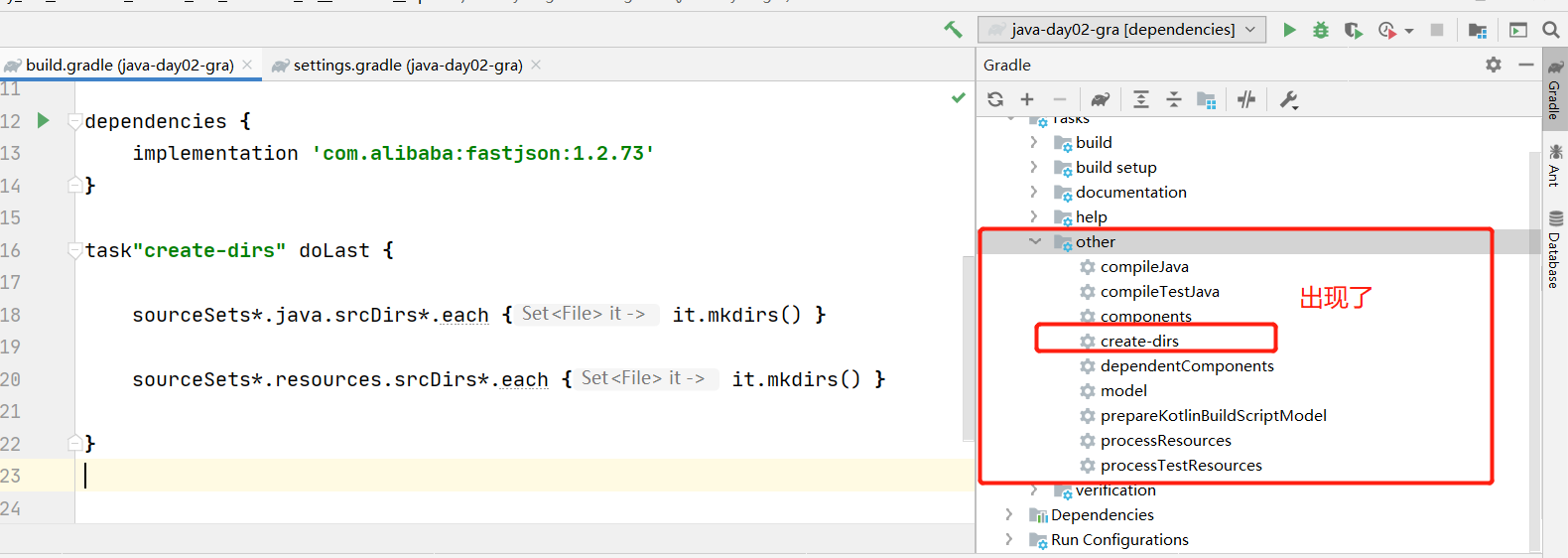Expand the build setup task group

point(1034,167)
